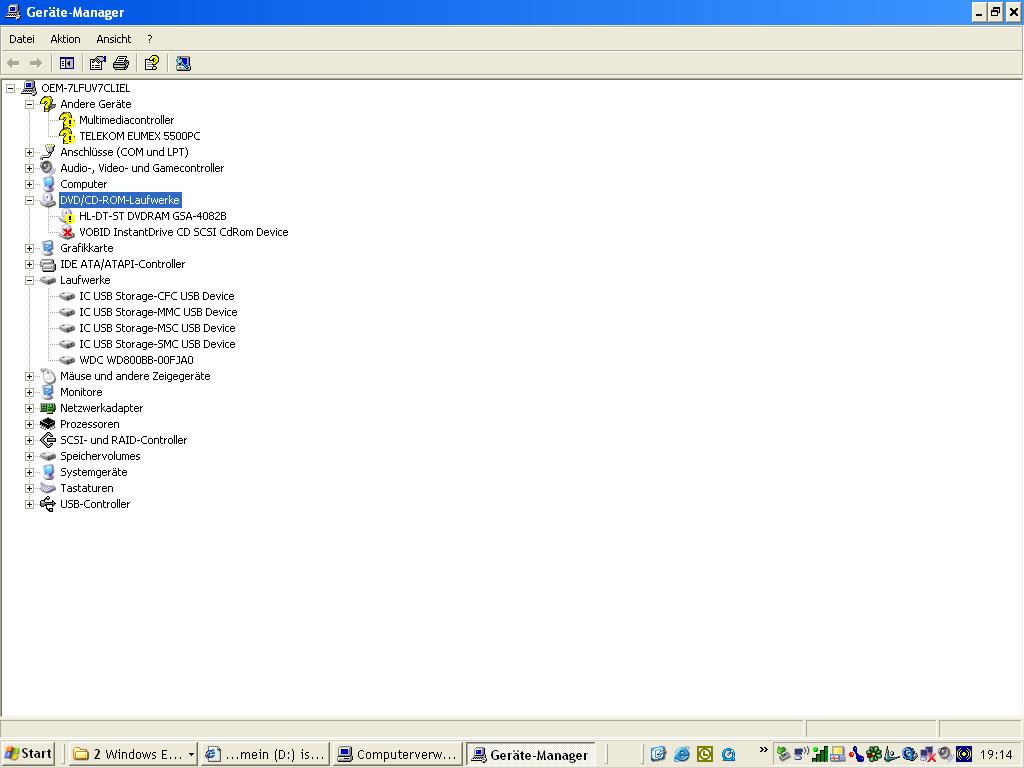Click the volume speaker icon in system tray

tap(944, 754)
